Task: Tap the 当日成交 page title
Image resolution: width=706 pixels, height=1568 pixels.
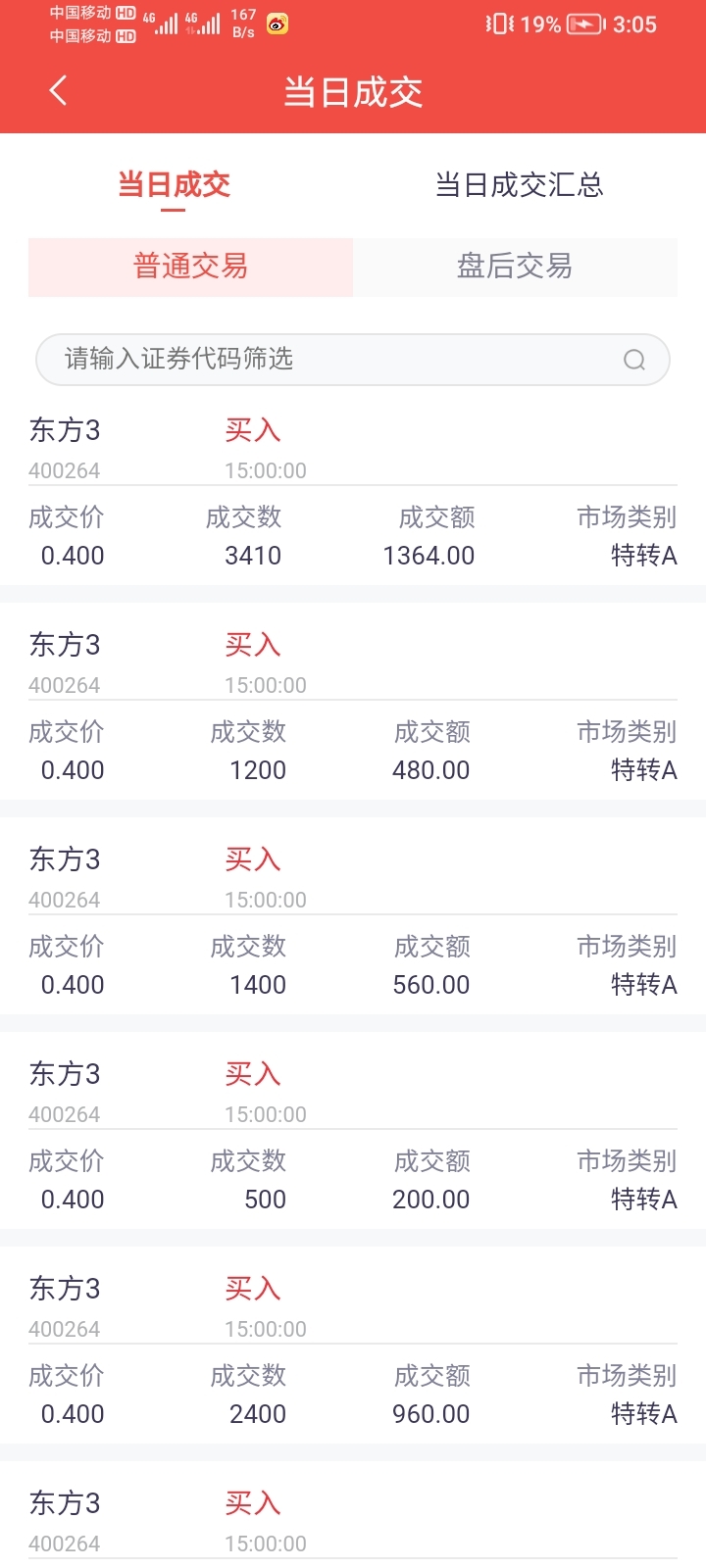Action: tap(353, 92)
